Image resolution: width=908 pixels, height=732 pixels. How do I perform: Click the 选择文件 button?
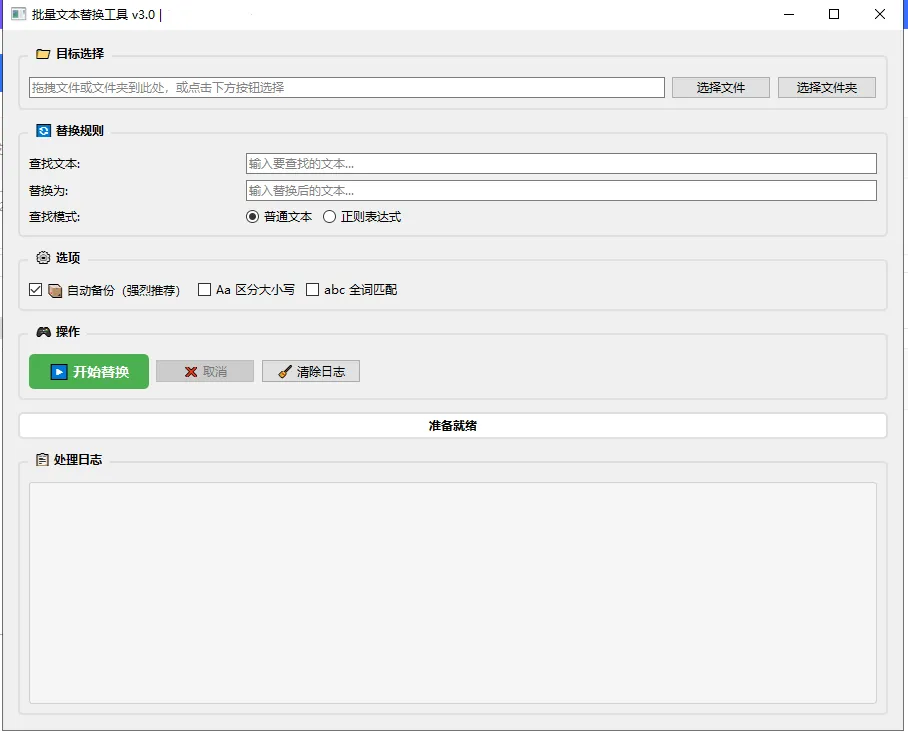(720, 87)
